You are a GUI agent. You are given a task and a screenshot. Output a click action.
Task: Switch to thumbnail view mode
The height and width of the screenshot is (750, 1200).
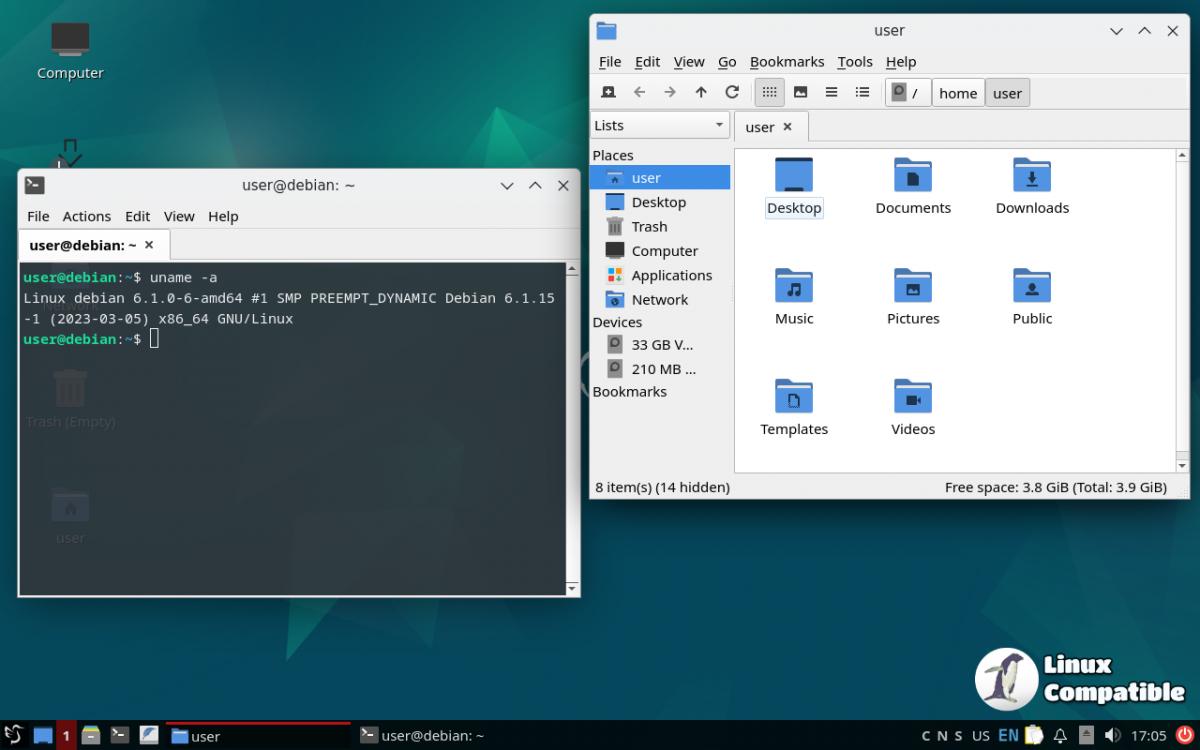click(800, 92)
